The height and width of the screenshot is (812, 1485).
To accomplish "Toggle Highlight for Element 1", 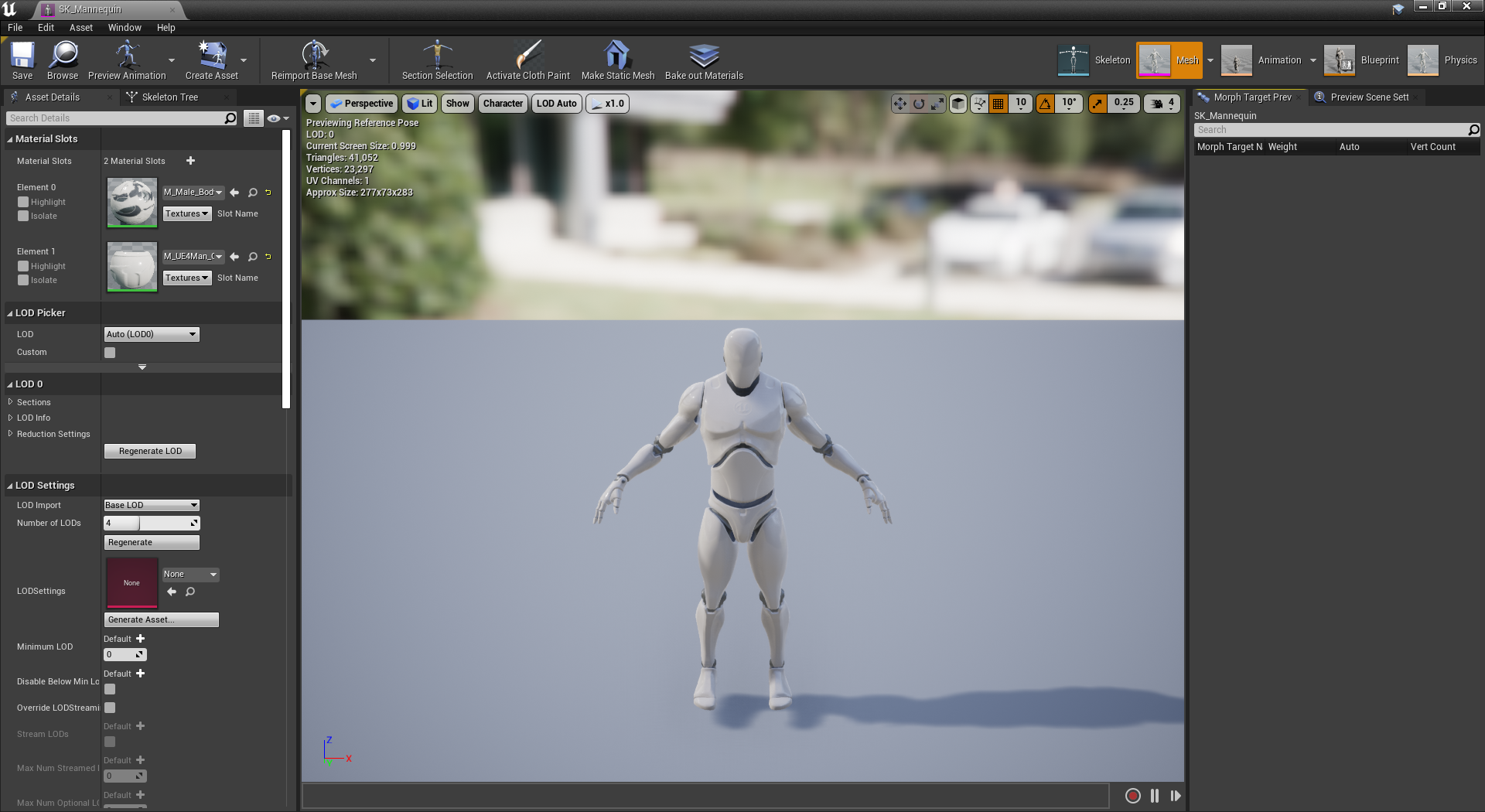I will click(23, 267).
